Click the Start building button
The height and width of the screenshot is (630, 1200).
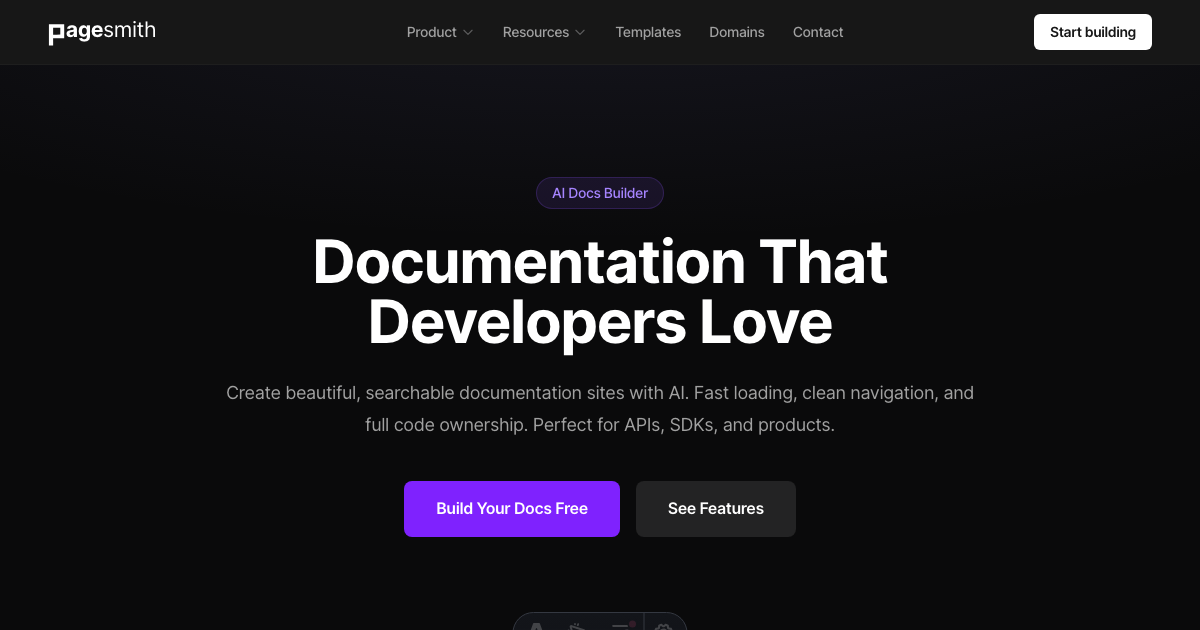[1093, 32]
